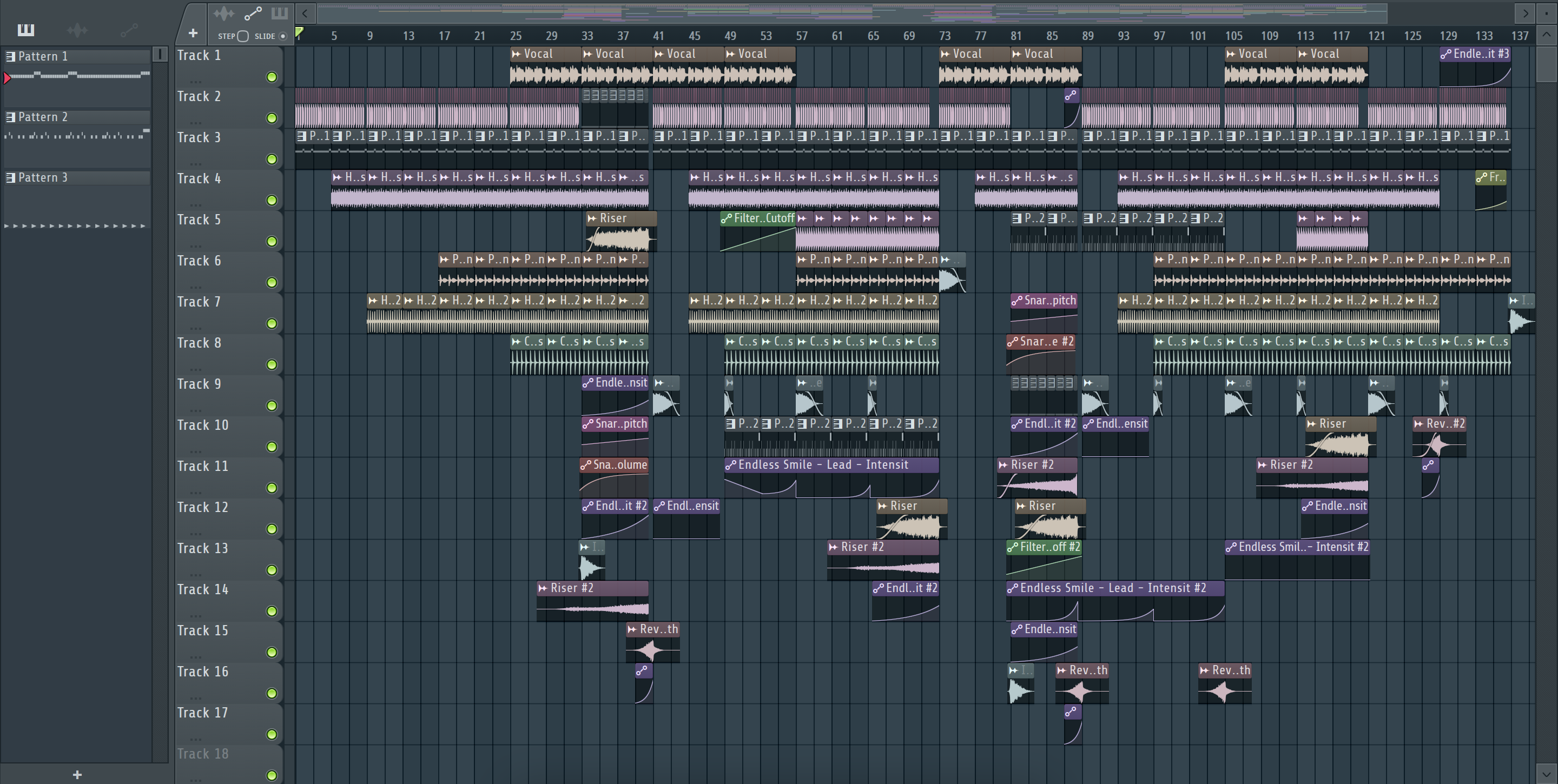Open the Snar..e #2 clip menu on Track 8
Viewport: 1558px width, 784px height.
tap(1013, 342)
